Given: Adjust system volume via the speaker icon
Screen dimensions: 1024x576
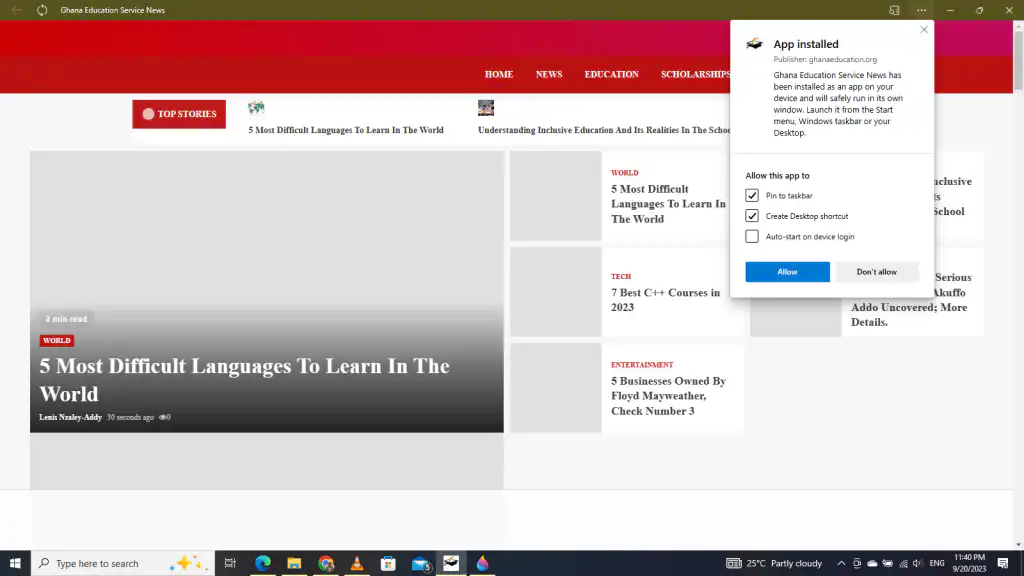Looking at the screenshot, I should pyautogui.click(x=916, y=563).
